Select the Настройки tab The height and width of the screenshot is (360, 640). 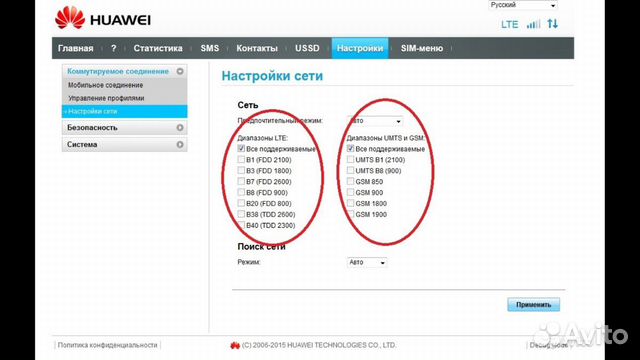tap(360, 48)
